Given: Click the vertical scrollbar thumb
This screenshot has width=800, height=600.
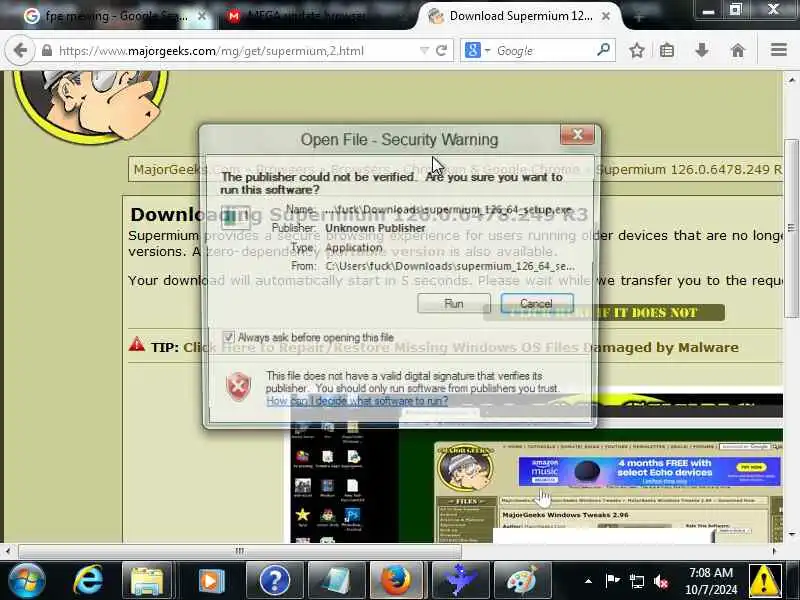Looking at the screenshot, I should coord(791,228).
